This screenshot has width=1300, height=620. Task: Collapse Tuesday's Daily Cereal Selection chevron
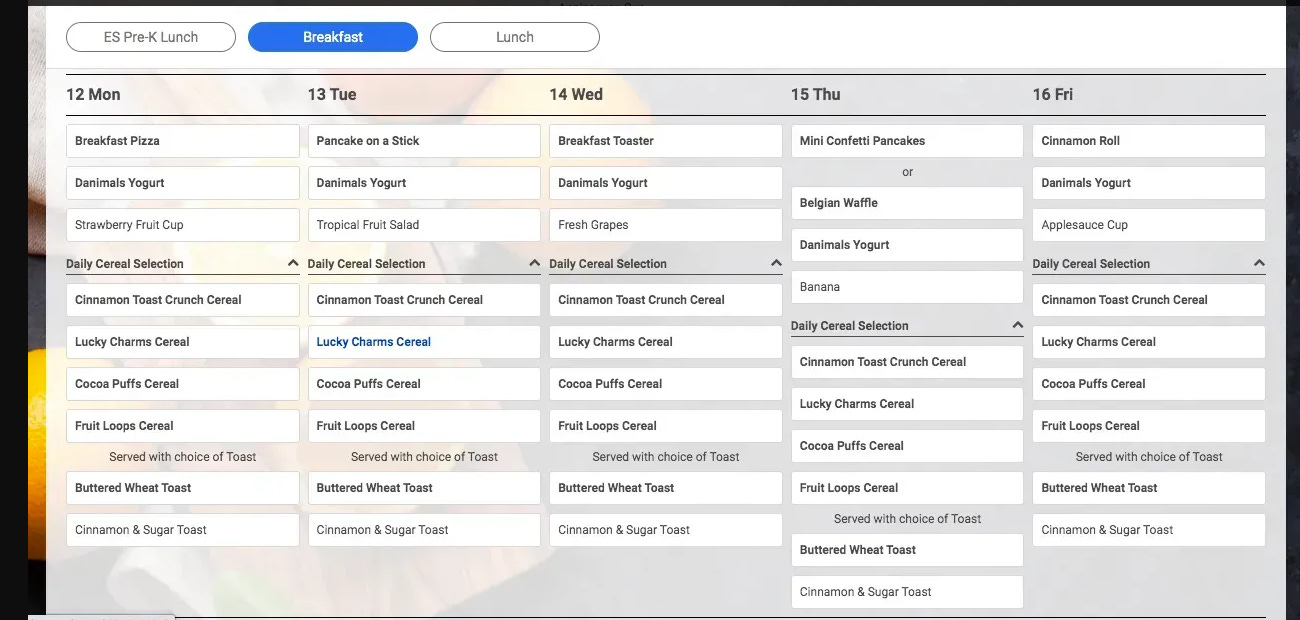click(x=534, y=264)
